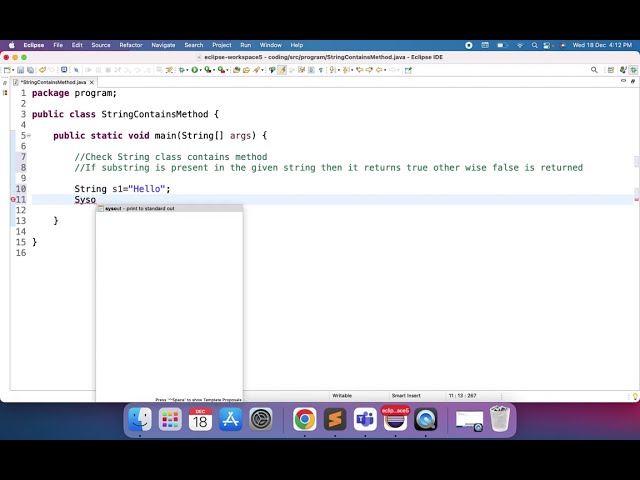Click the toolbar magnifier search icon at right
640x480 pixels.
(594, 70)
